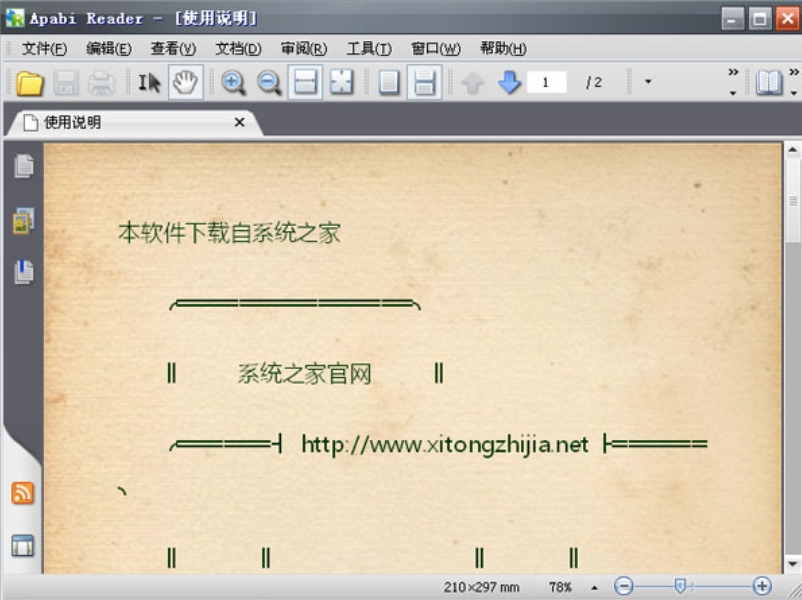Image resolution: width=802 pixels, height=600 pixels.
Task: Open the open-book reading mode icon
Action: (769, 82)
